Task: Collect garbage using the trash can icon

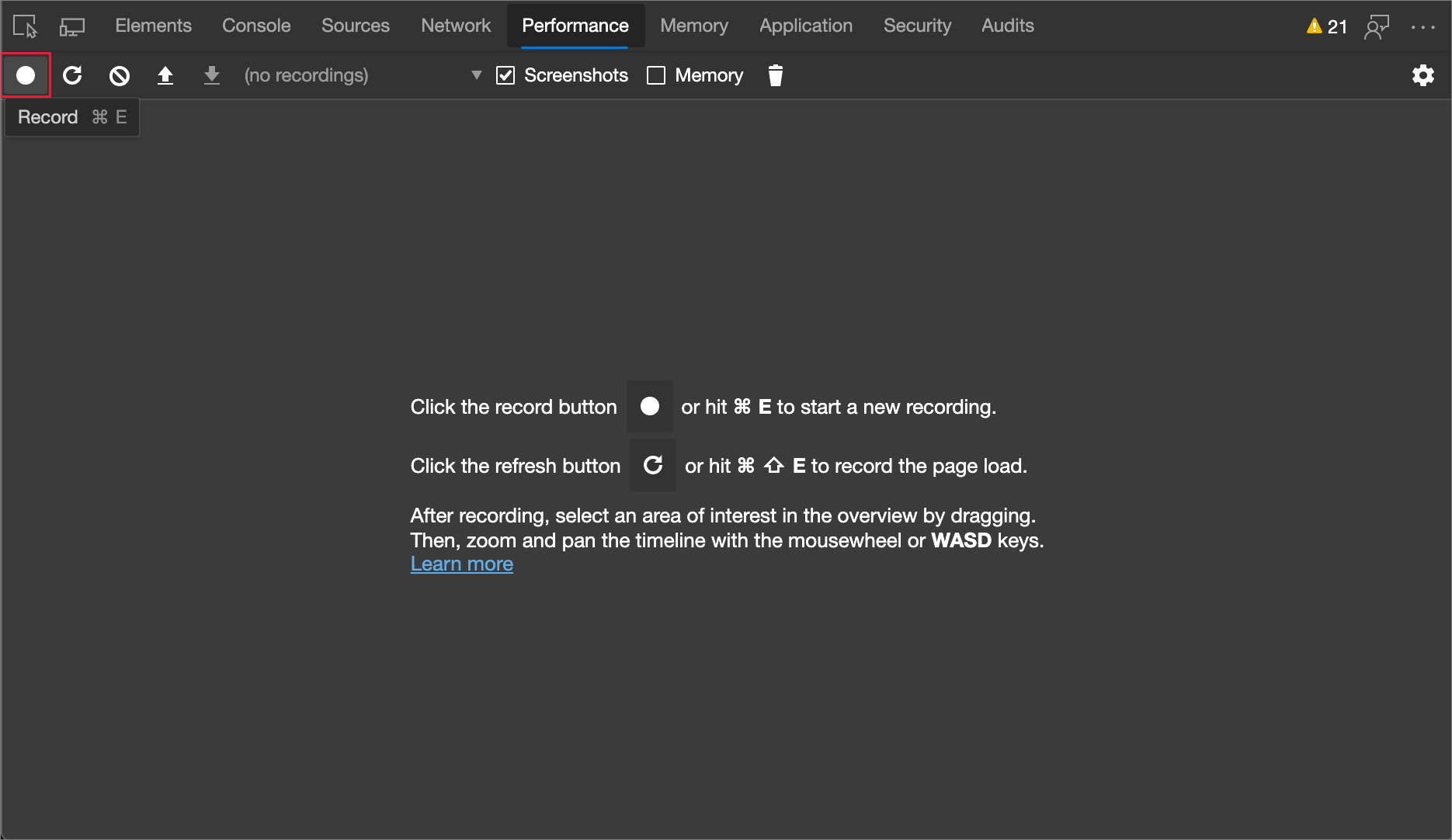Action: pos(775,75)
